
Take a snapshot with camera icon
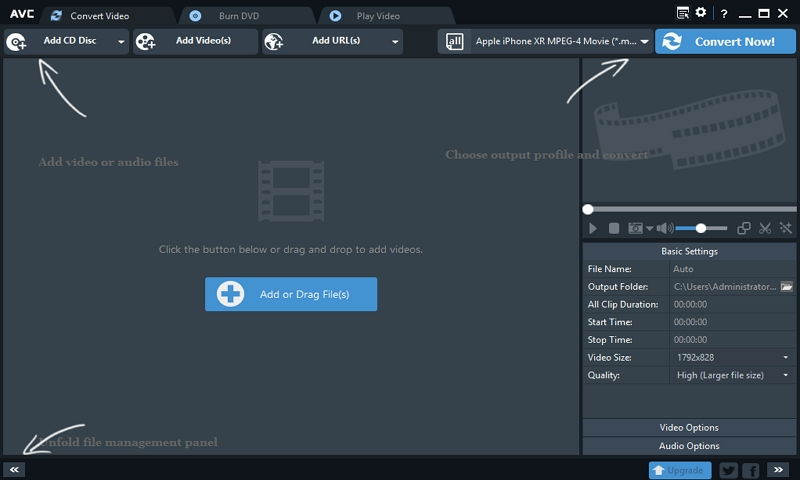635,228
